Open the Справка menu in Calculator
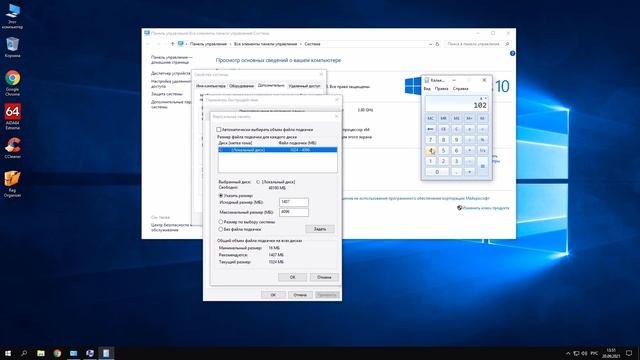Viewport: 640px width, 360px height. (x=460, y=89)
